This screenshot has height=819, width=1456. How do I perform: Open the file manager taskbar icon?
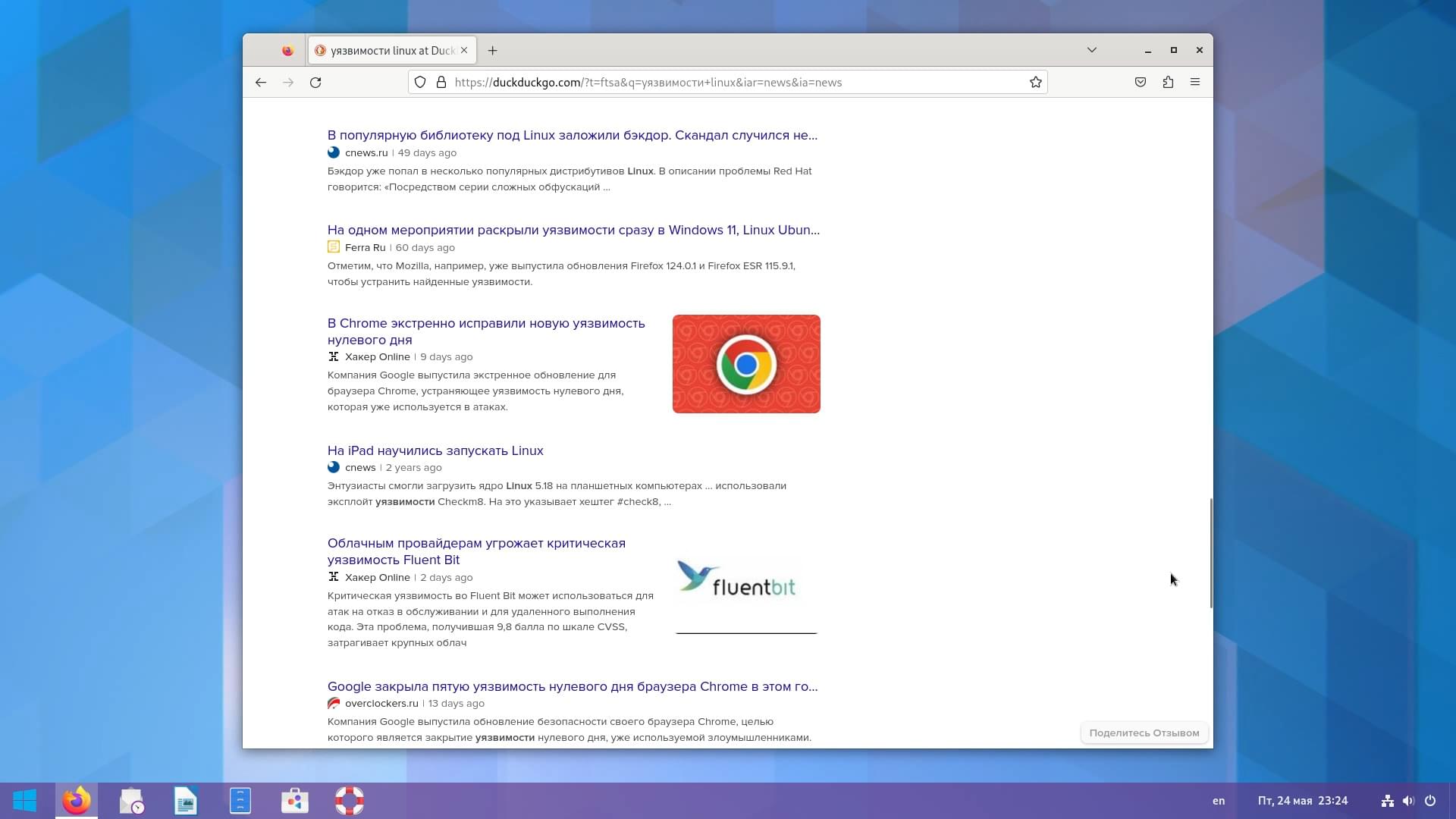click(240, 801)
